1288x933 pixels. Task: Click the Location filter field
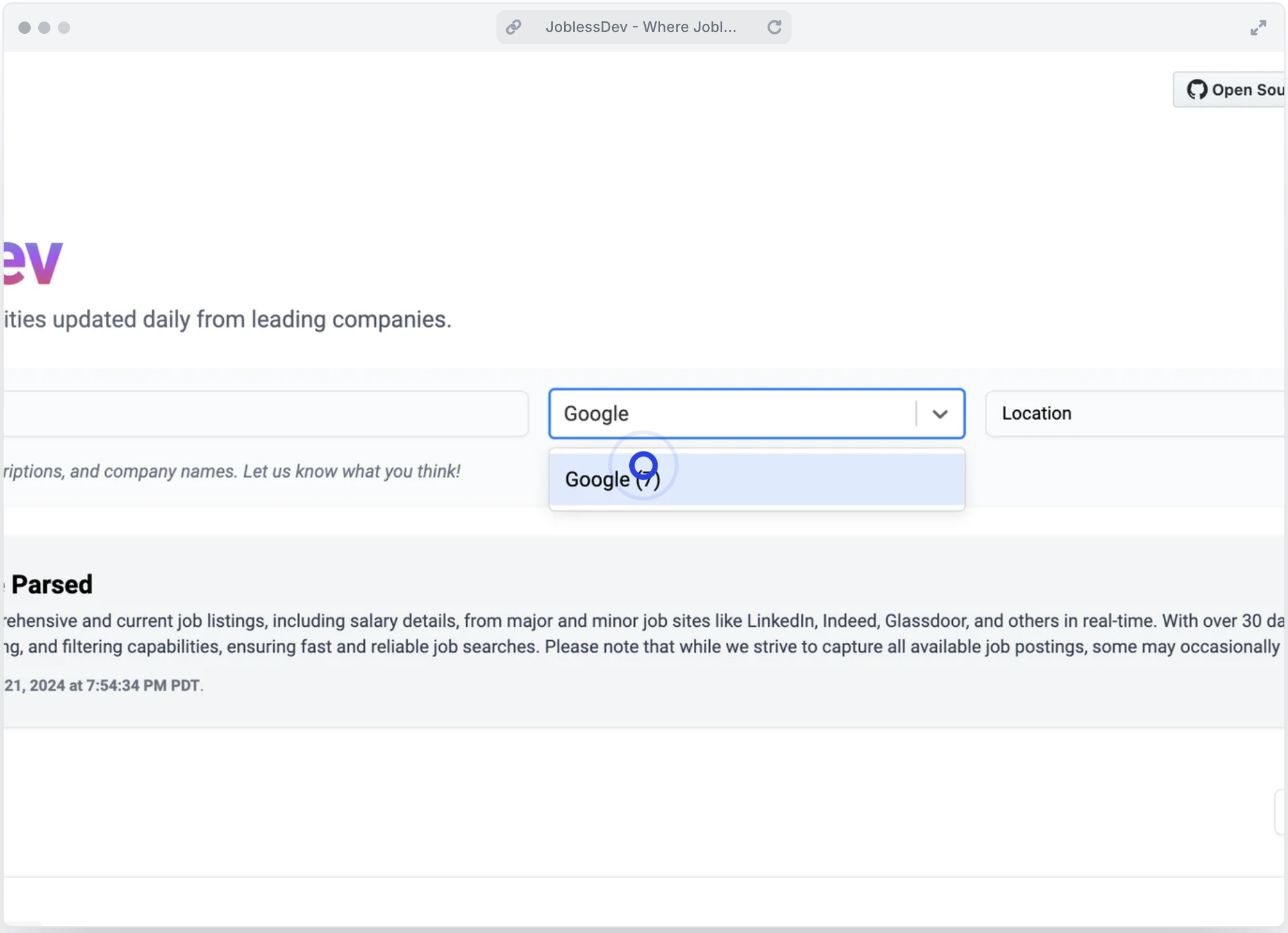point(1135,413)
